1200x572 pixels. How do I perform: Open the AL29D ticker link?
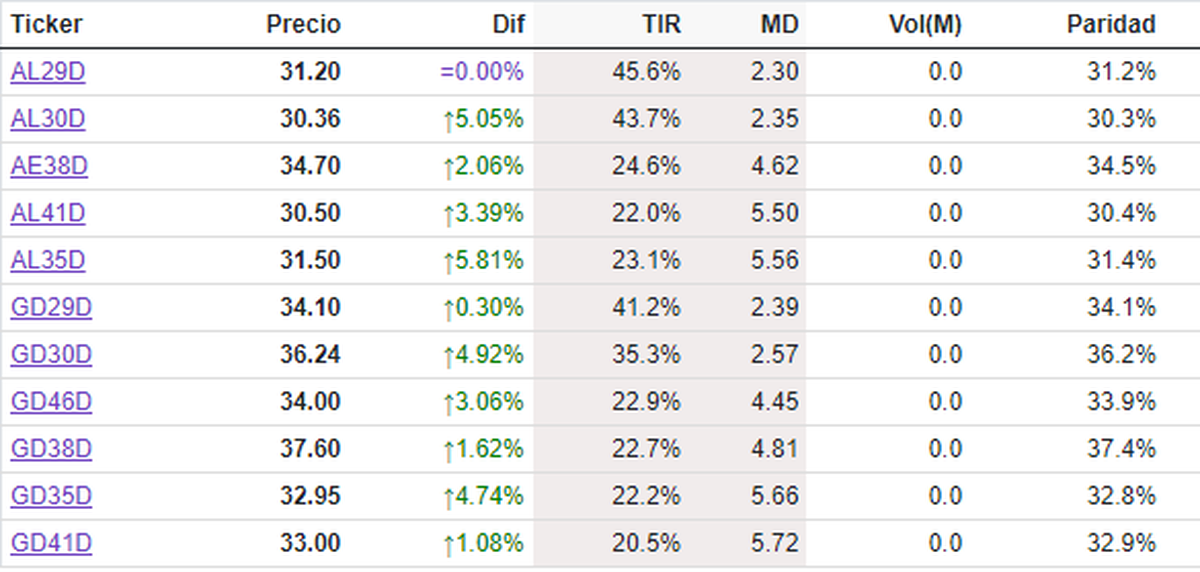(x=48, y=72)
